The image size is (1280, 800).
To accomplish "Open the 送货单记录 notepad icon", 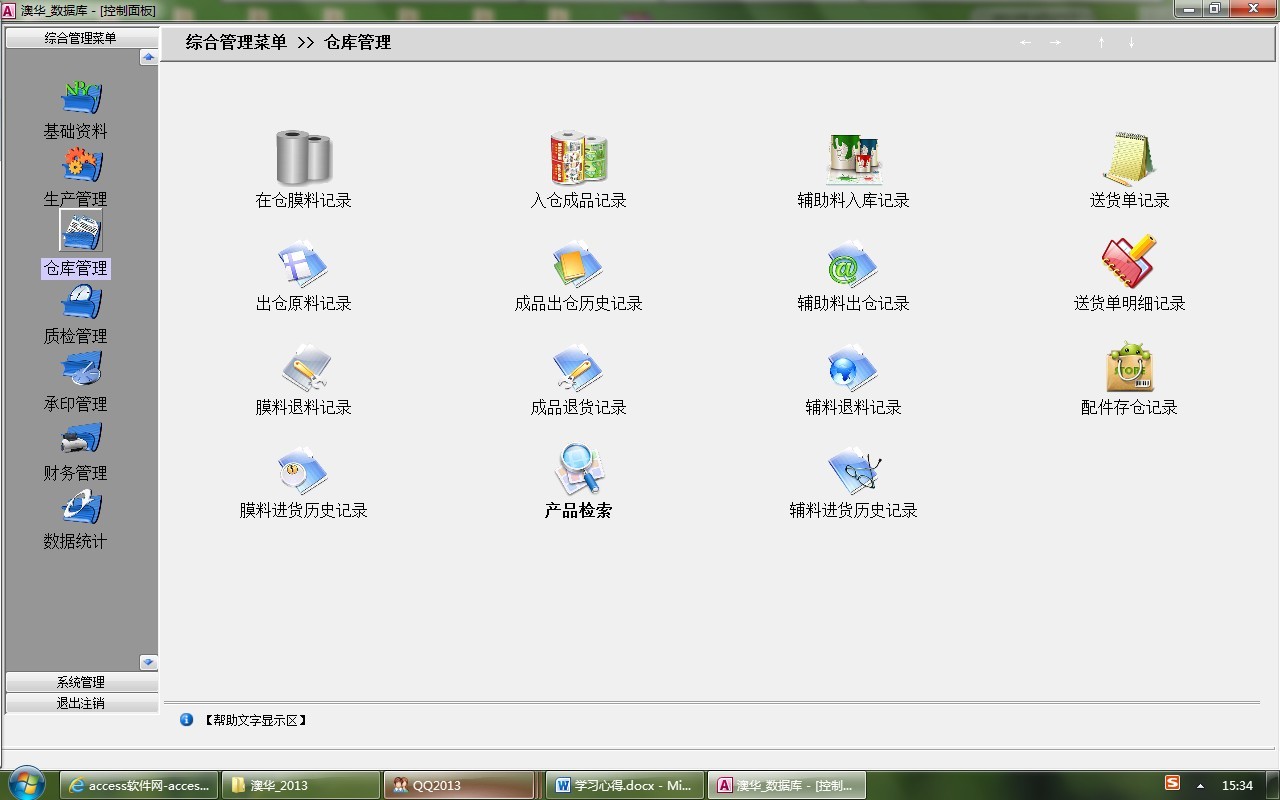I will [1129, 158].
